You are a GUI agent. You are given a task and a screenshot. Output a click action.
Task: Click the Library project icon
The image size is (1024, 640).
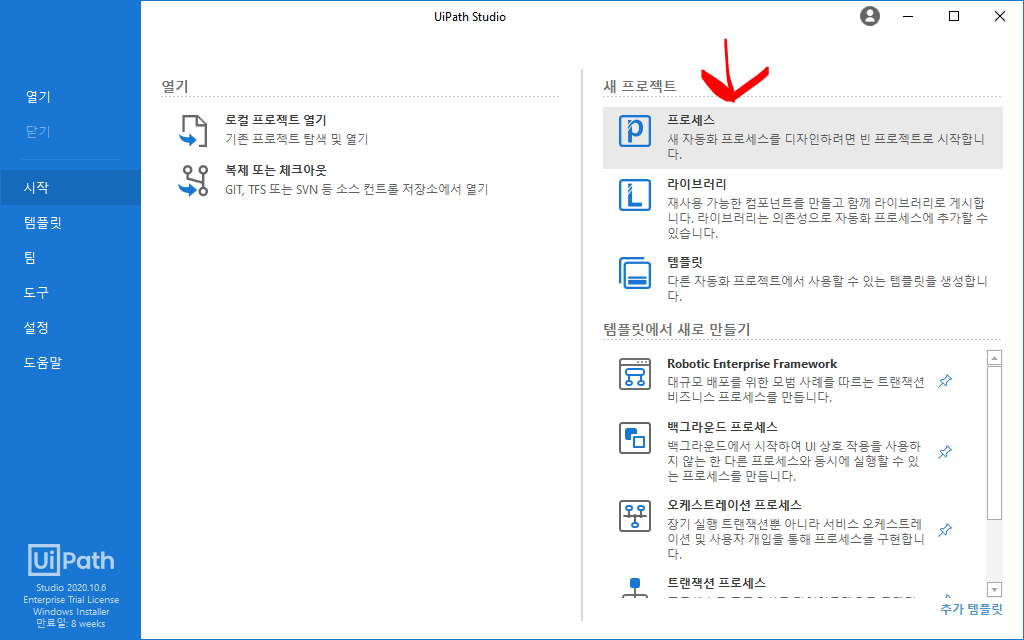pos(635,195)
